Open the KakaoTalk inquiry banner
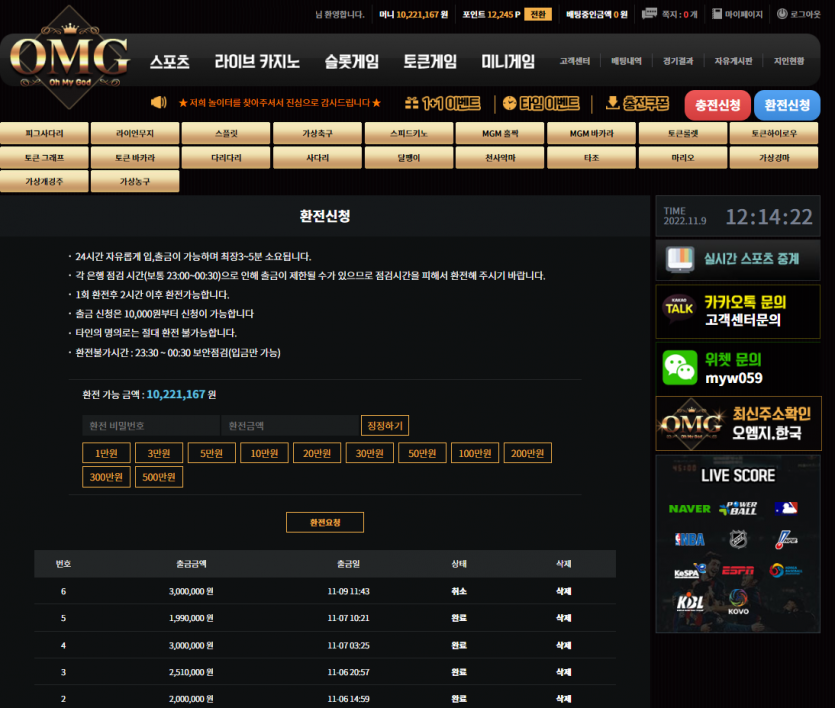 (738, 311)
